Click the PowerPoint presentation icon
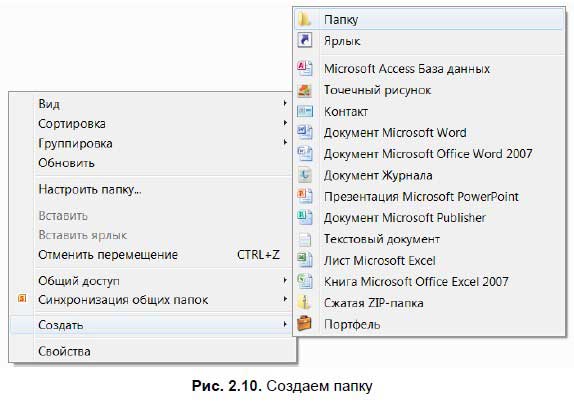The width and height of the screenshot is (574, 402). click(x=305, y=196)
